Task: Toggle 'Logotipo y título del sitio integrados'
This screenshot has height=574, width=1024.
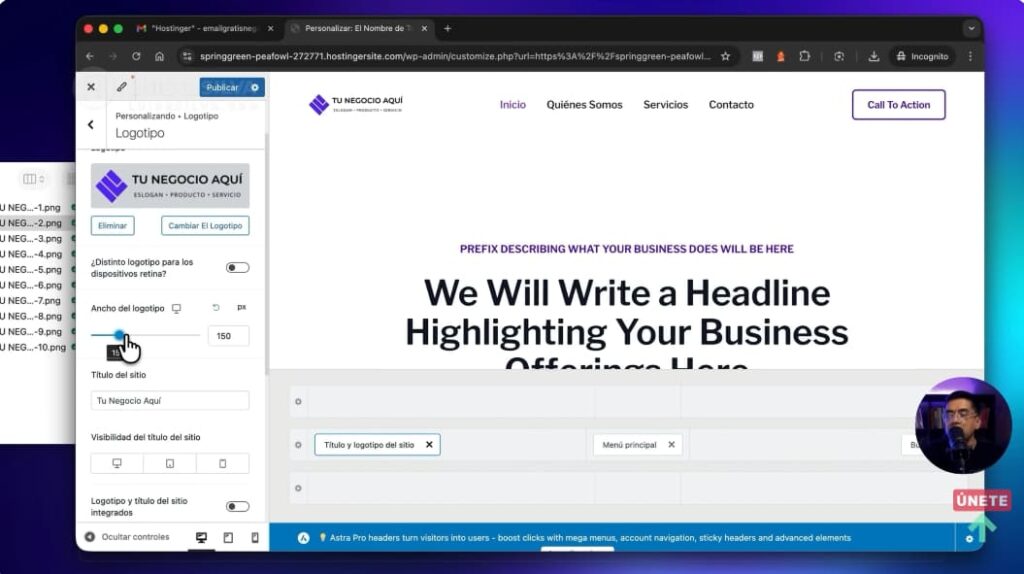Action: [237, 506]
